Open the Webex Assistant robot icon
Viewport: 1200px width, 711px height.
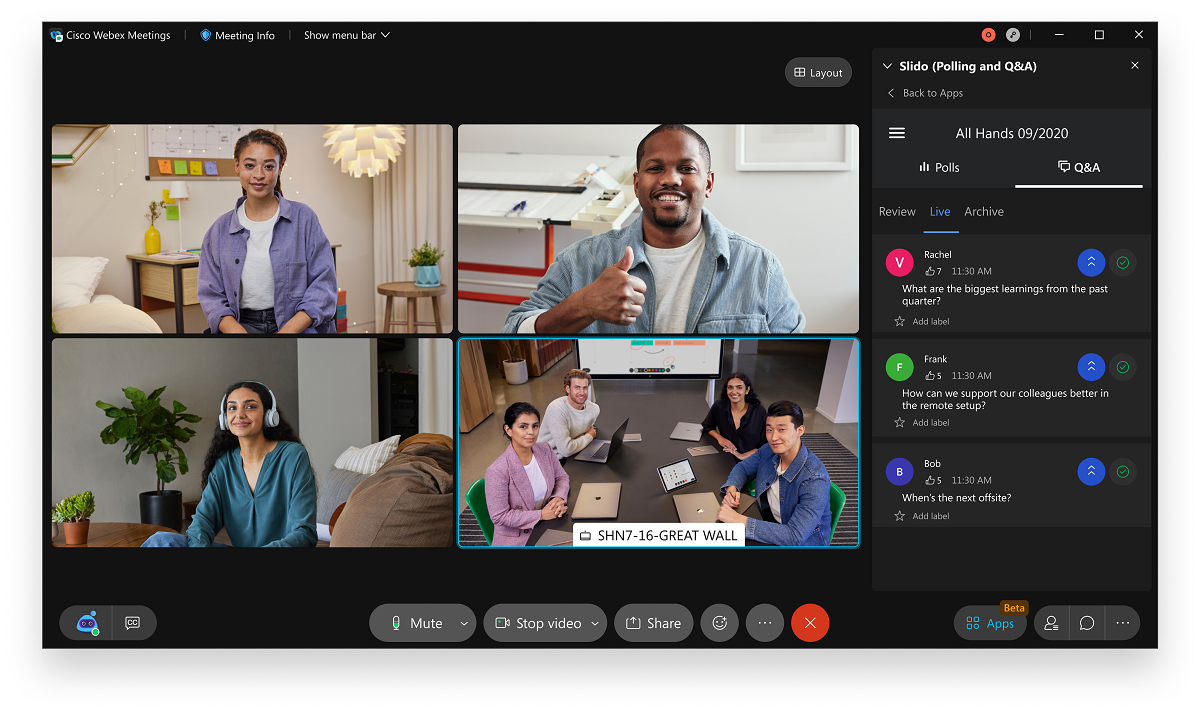(88, 623)
